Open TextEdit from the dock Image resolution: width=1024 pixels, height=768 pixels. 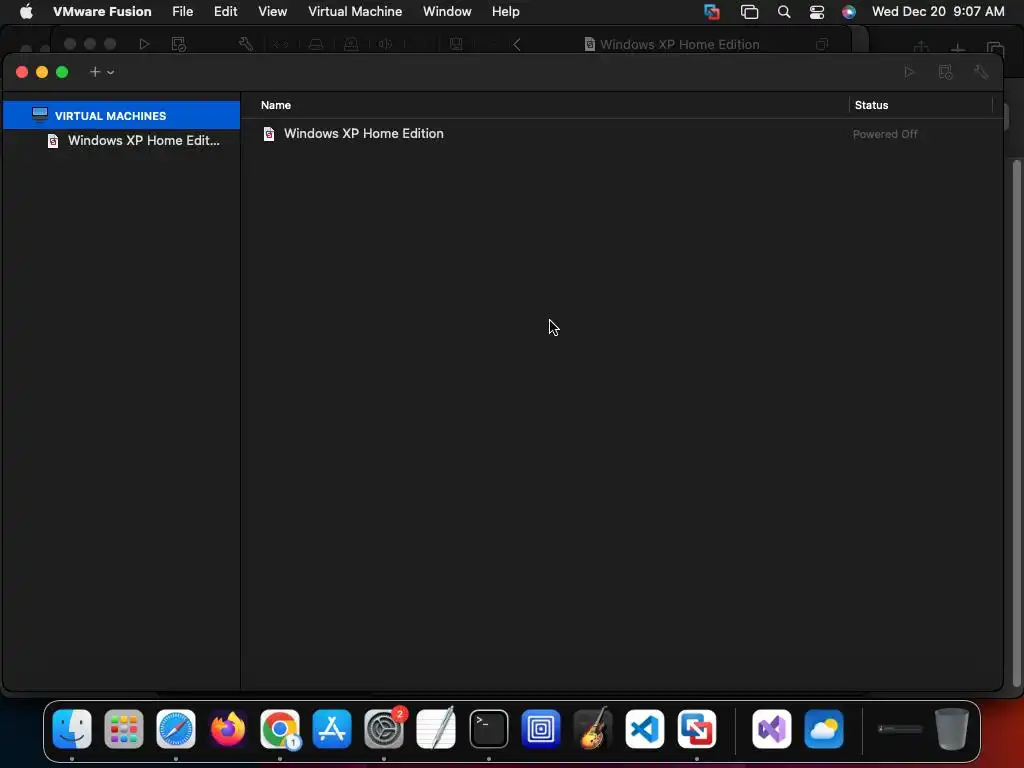[436, 729]
